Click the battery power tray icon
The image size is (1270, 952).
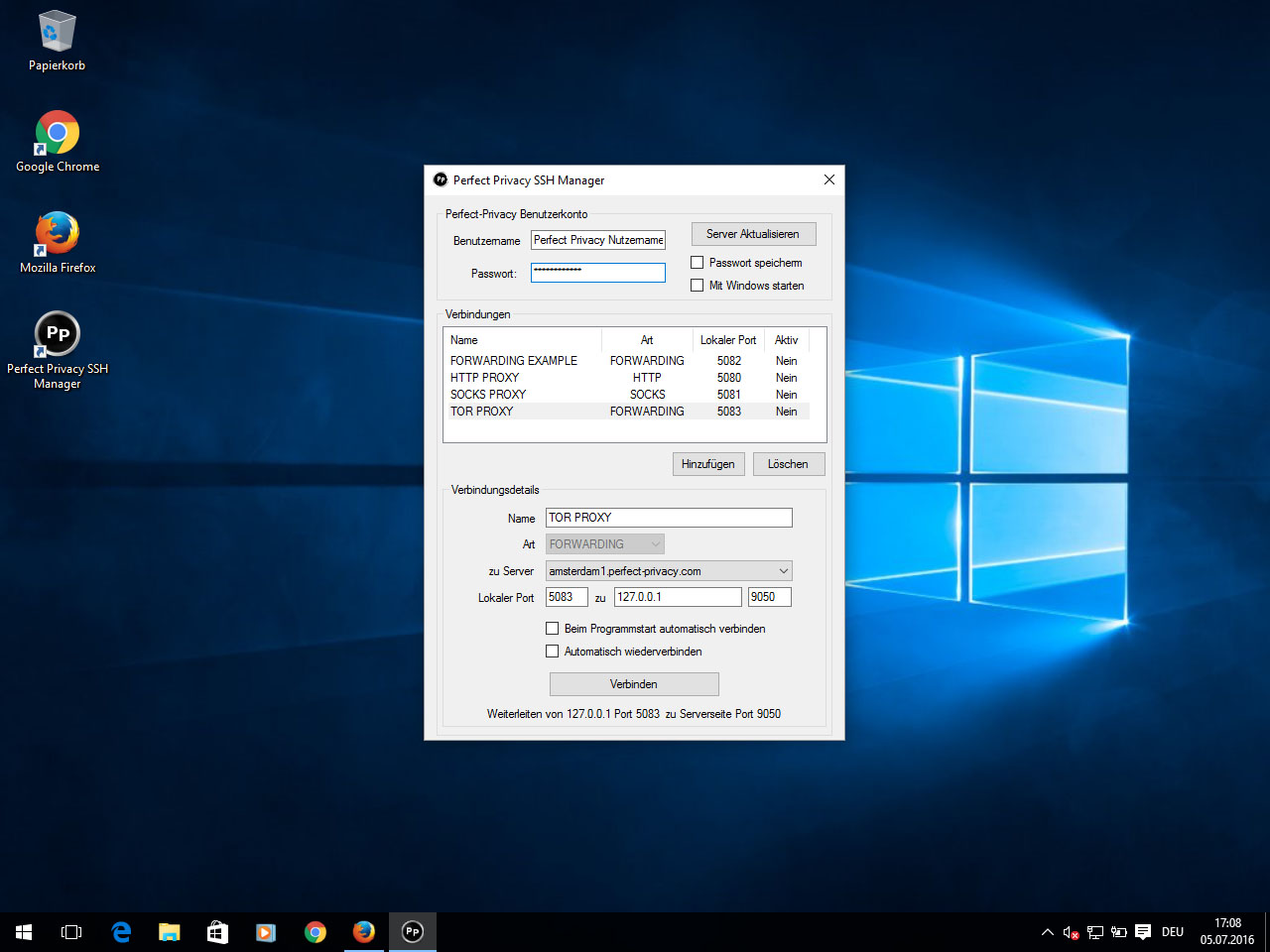[1118, 932]
